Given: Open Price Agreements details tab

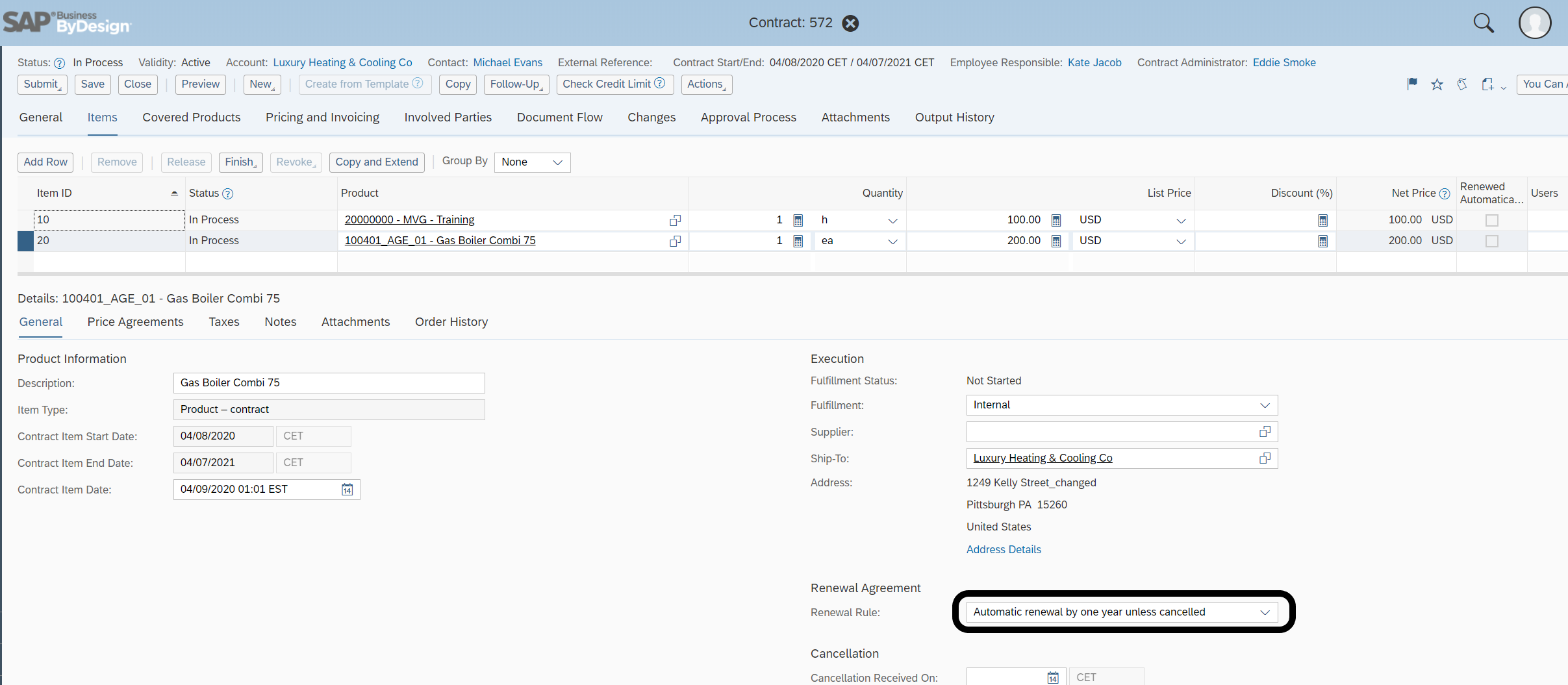Looking at the screenshot, I should point(136,322).
